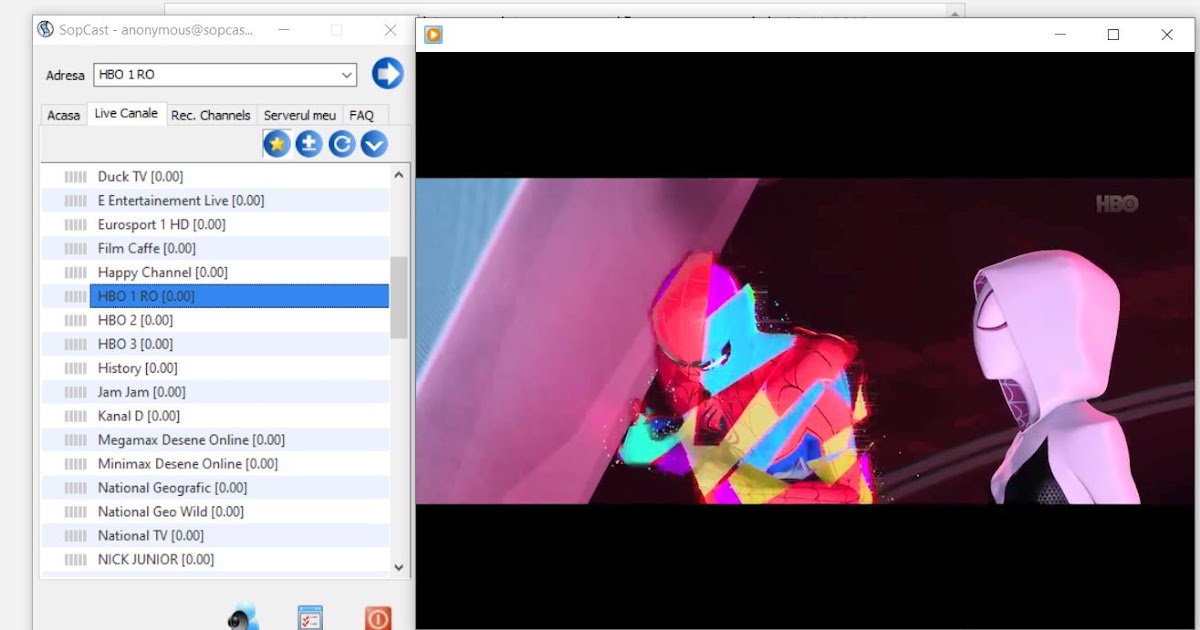Select Eurosport 1 HD channel
1200x630 pixels.
click(162, 224)
